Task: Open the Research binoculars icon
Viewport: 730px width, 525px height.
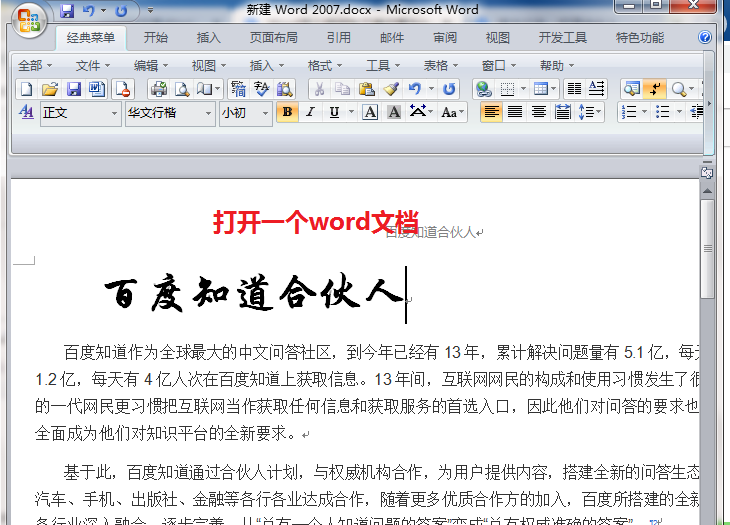Action: 284,88
